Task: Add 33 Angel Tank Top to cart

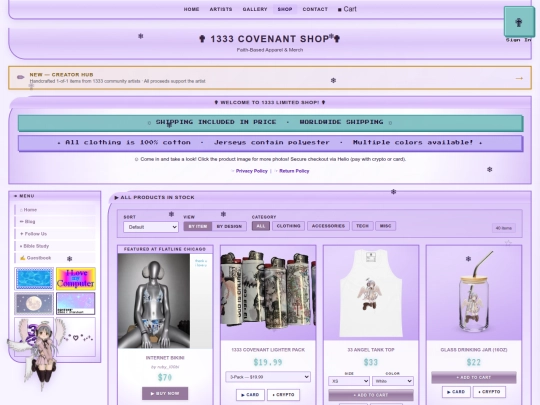Action: [371, 395]
